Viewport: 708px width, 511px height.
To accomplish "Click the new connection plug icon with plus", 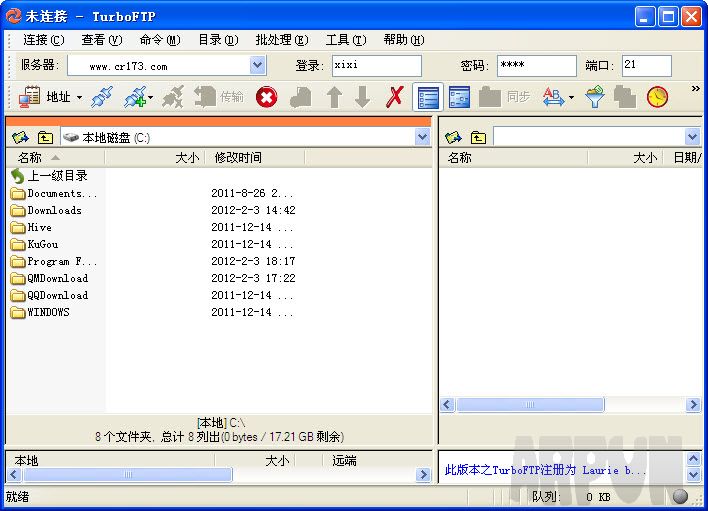I will click(135, 97).
